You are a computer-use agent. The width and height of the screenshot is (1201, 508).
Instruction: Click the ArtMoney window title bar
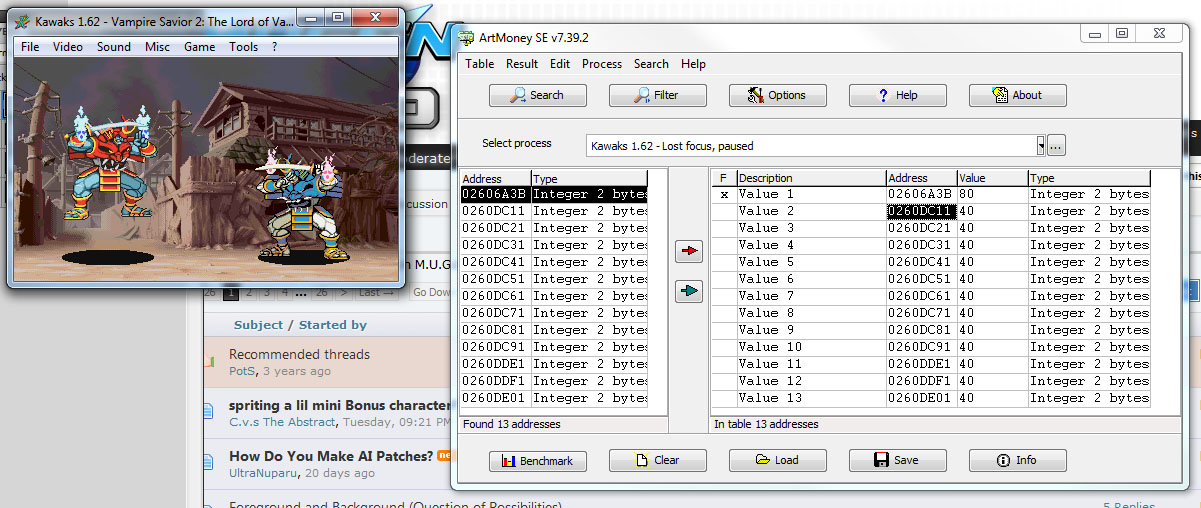[x=770, y=38]
